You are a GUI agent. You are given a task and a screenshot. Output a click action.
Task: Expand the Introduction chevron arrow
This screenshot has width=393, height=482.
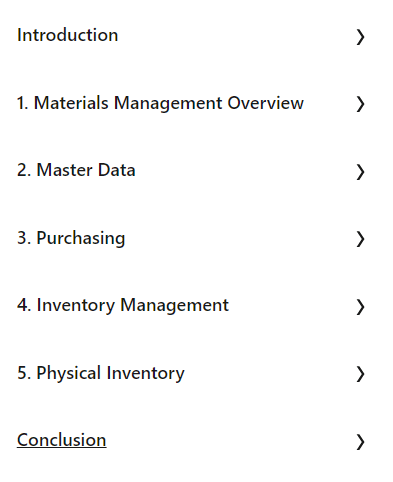pos(360,37)
